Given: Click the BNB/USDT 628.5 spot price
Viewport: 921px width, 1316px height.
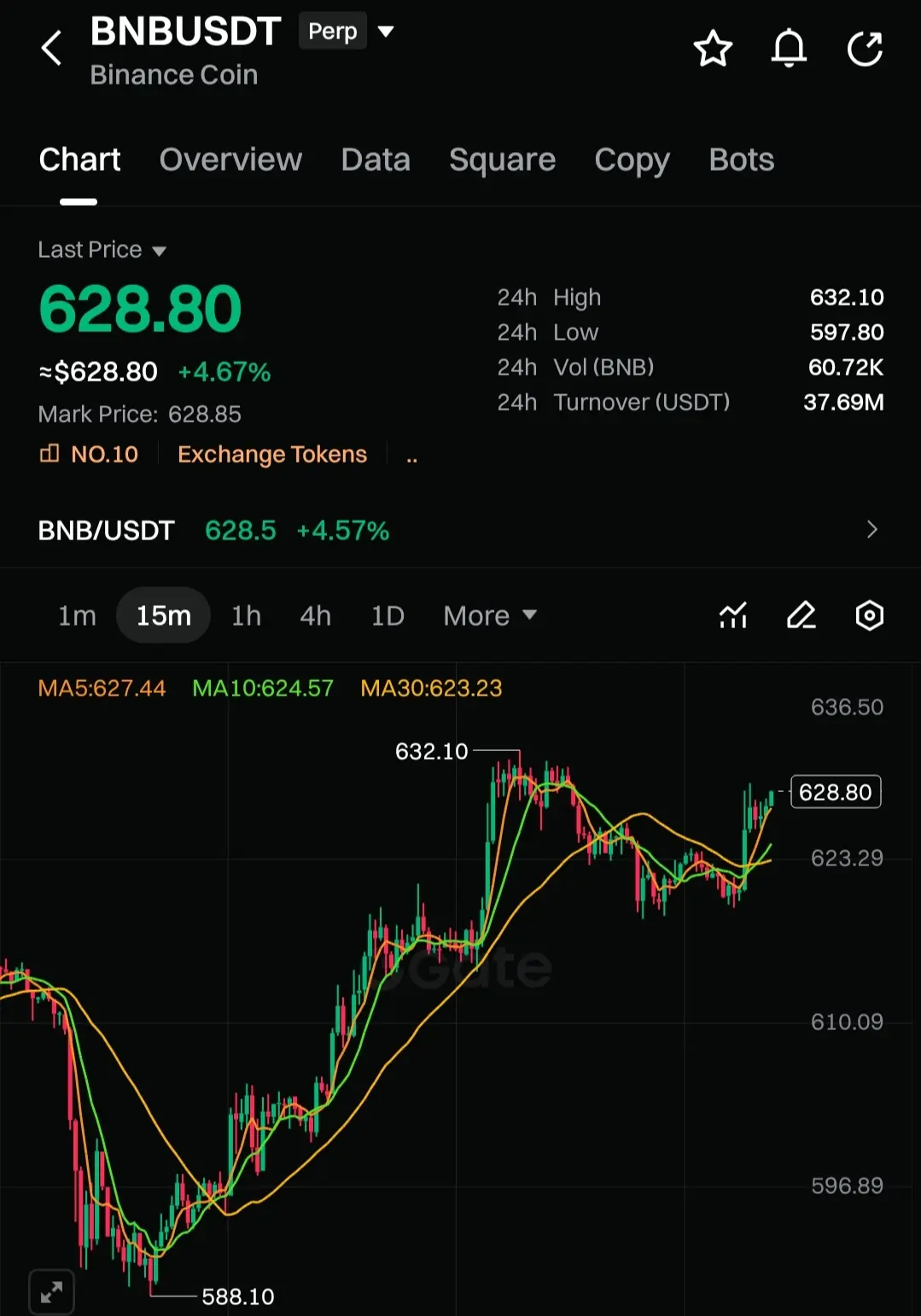Looking at the screenshot, I should (x=241, y=531).
